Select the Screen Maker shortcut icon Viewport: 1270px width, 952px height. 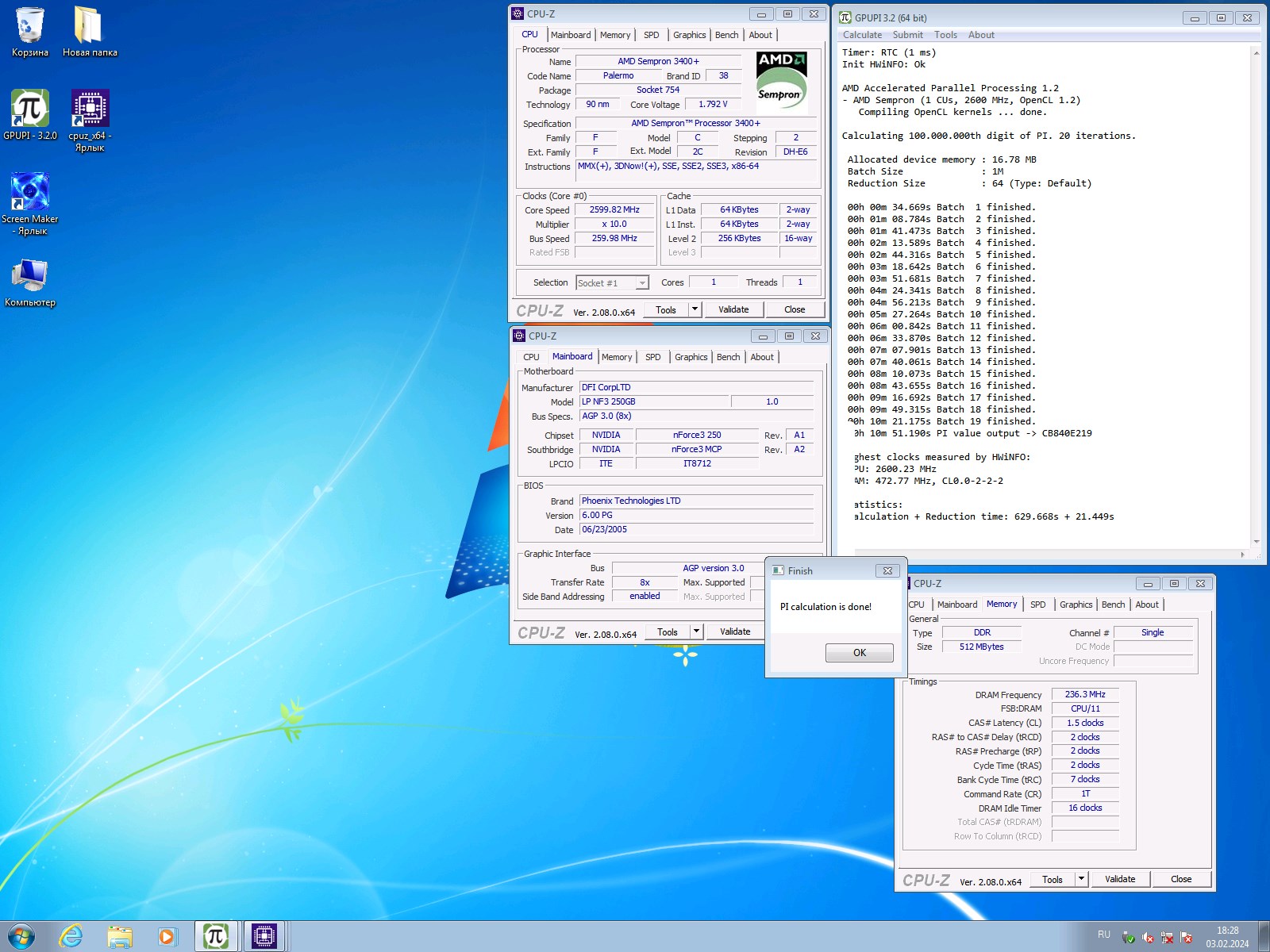[30, 204]
